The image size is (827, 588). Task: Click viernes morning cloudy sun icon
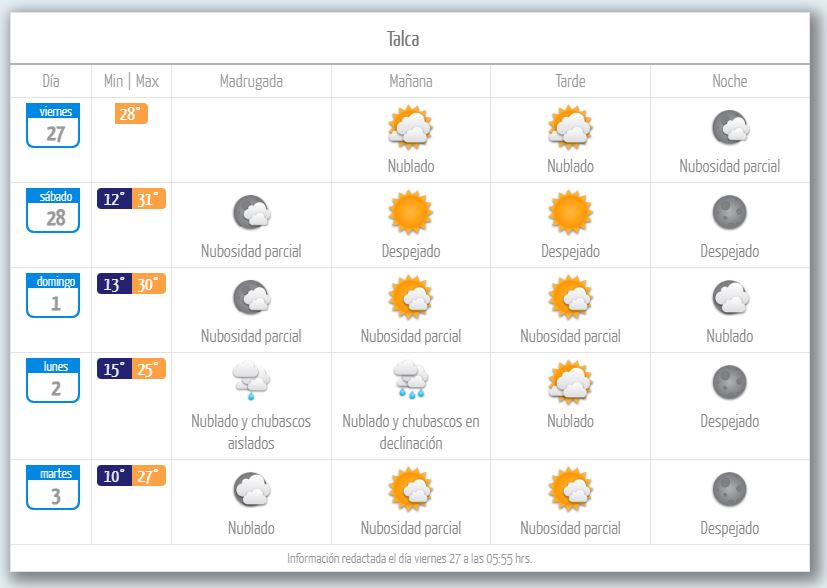click(x=410, y=128)
